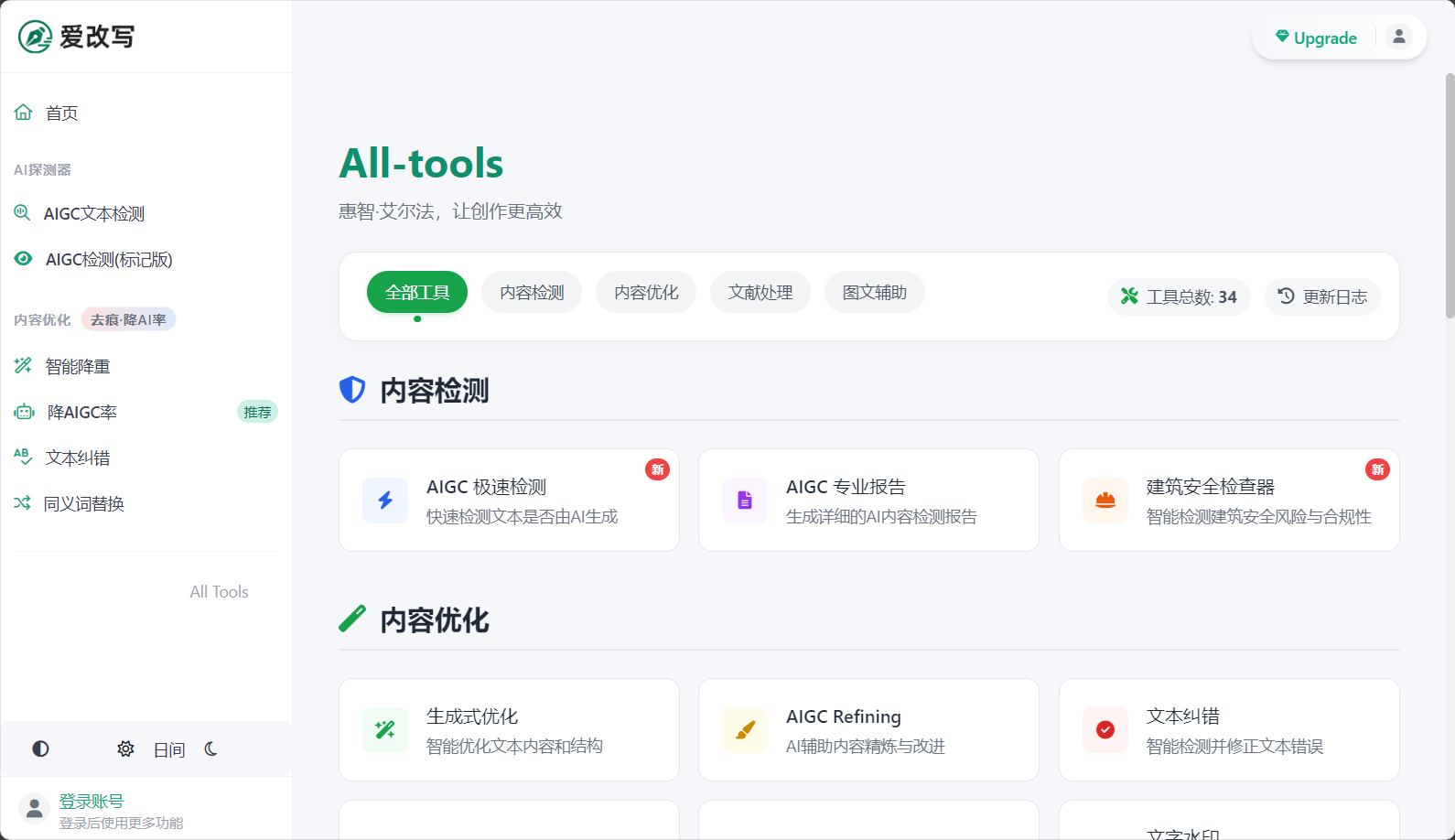Open the 建筑安全检查器 tool card
The image size is (1455, 840).
coord(1229,500)
